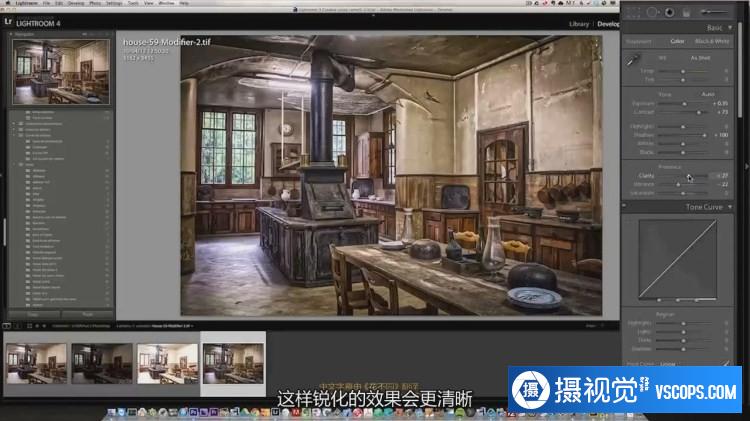Select the bright third filmstrip thumbnail
The width and height of the screenshot is (750, 421).
pos(167,364)
